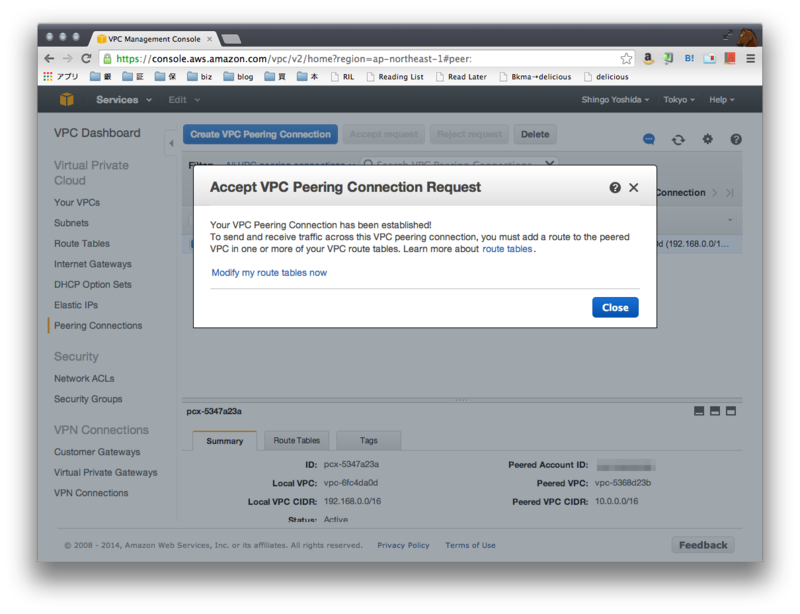Open the apps grid shortcut in bookmarks bar
Viewport: 800px width, 614px height.
point(48,77)
